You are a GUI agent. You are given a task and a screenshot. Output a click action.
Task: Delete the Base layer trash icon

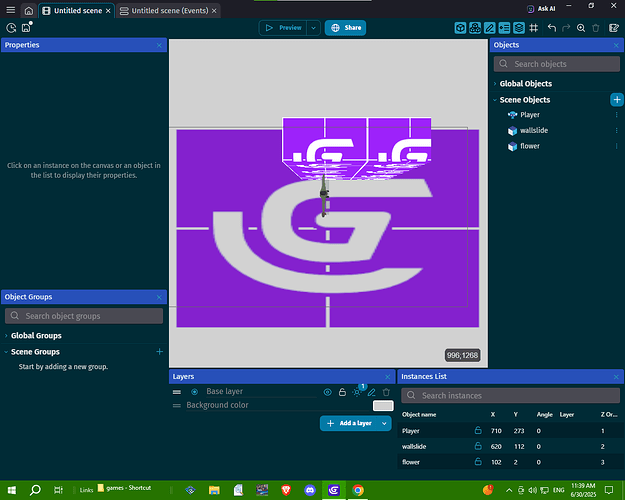pos(386,392)
